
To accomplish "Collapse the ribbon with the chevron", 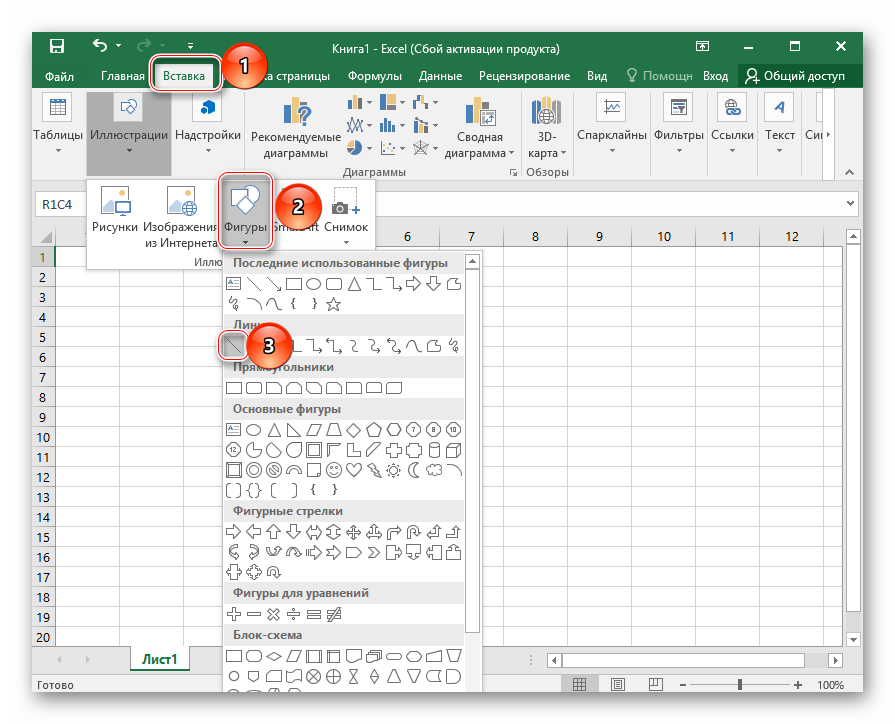I will 849,172.
